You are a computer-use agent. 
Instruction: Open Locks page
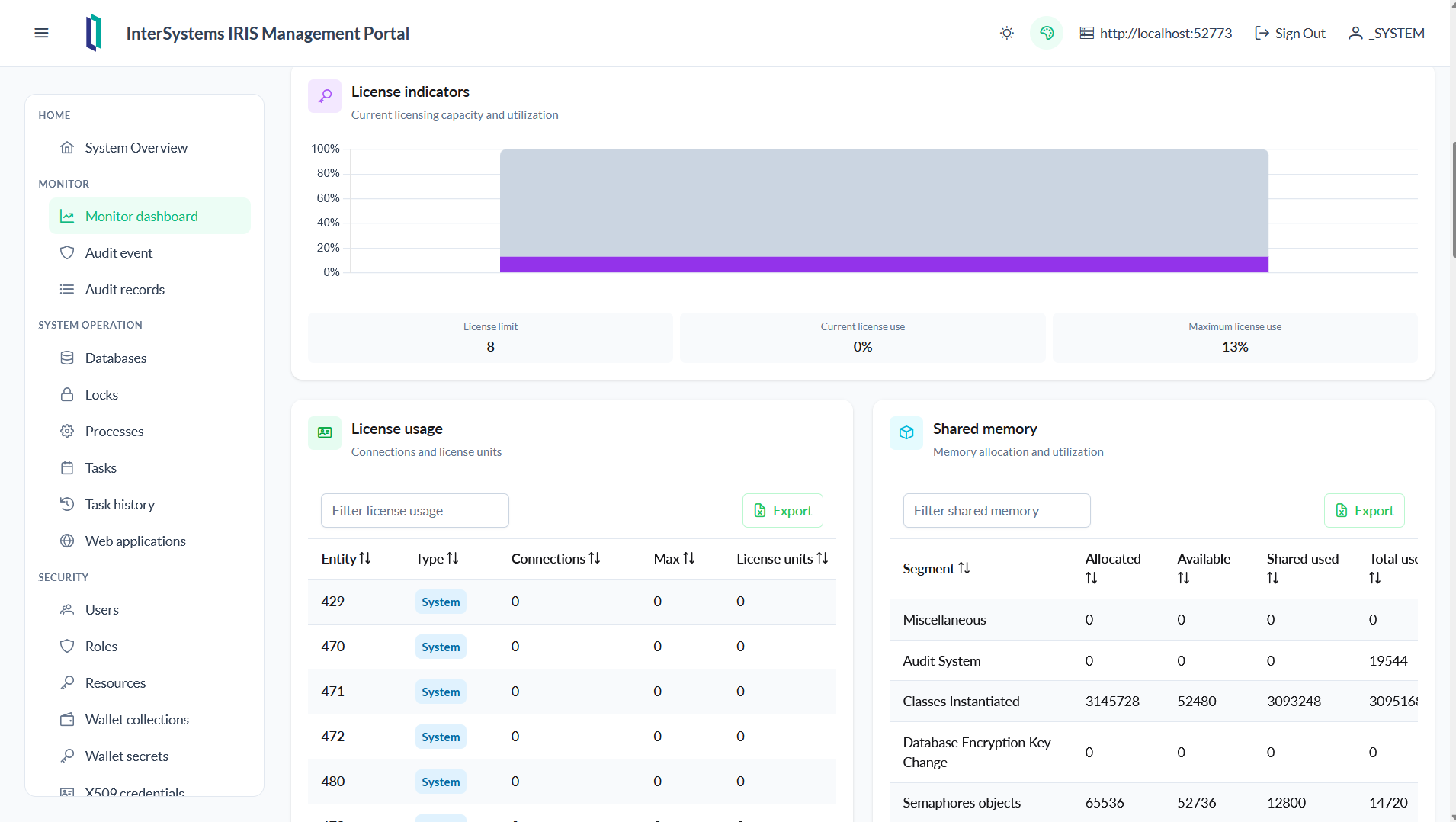click(x=149, y=394)
